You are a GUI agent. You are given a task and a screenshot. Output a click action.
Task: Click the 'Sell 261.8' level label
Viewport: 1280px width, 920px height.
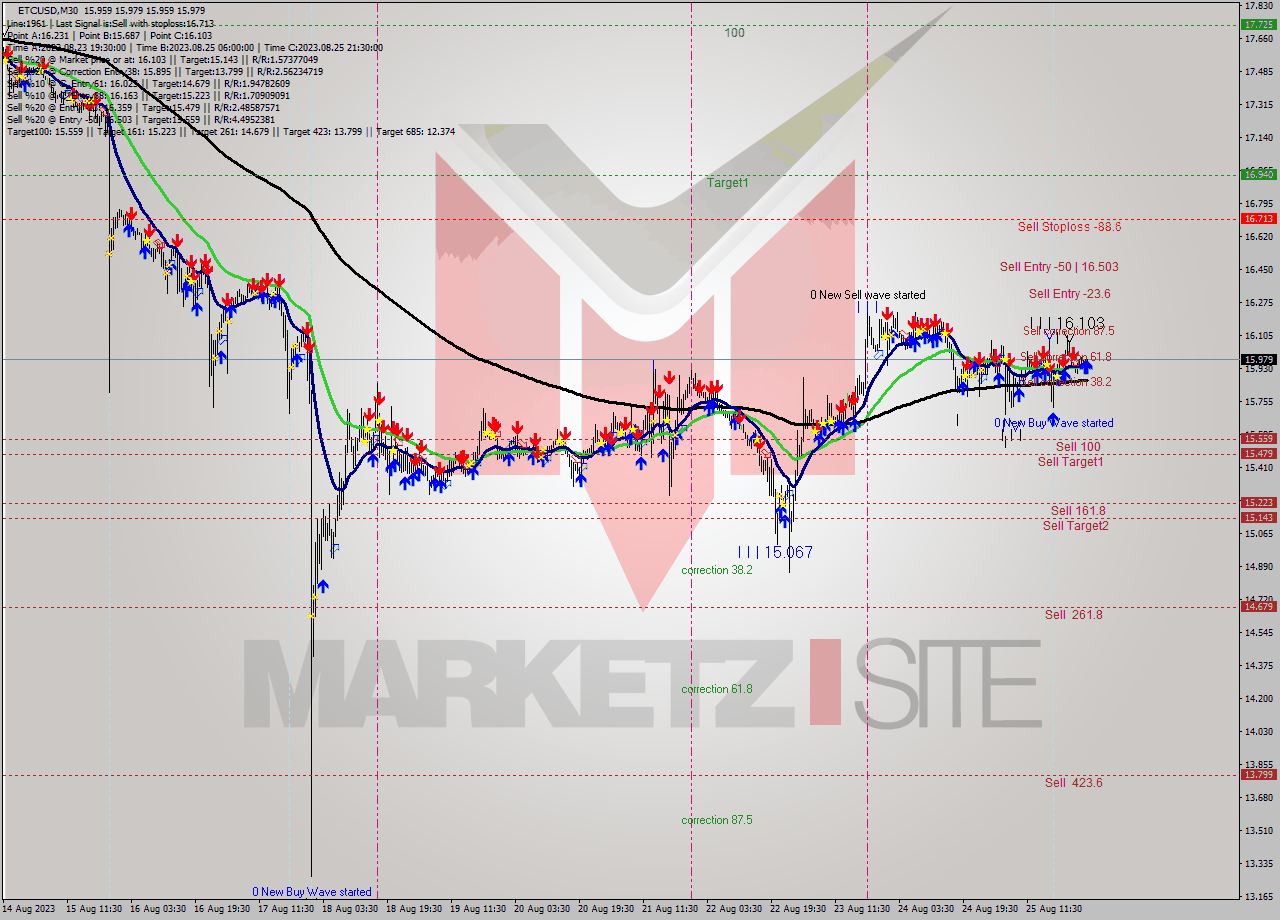[x=1073, y=615]
